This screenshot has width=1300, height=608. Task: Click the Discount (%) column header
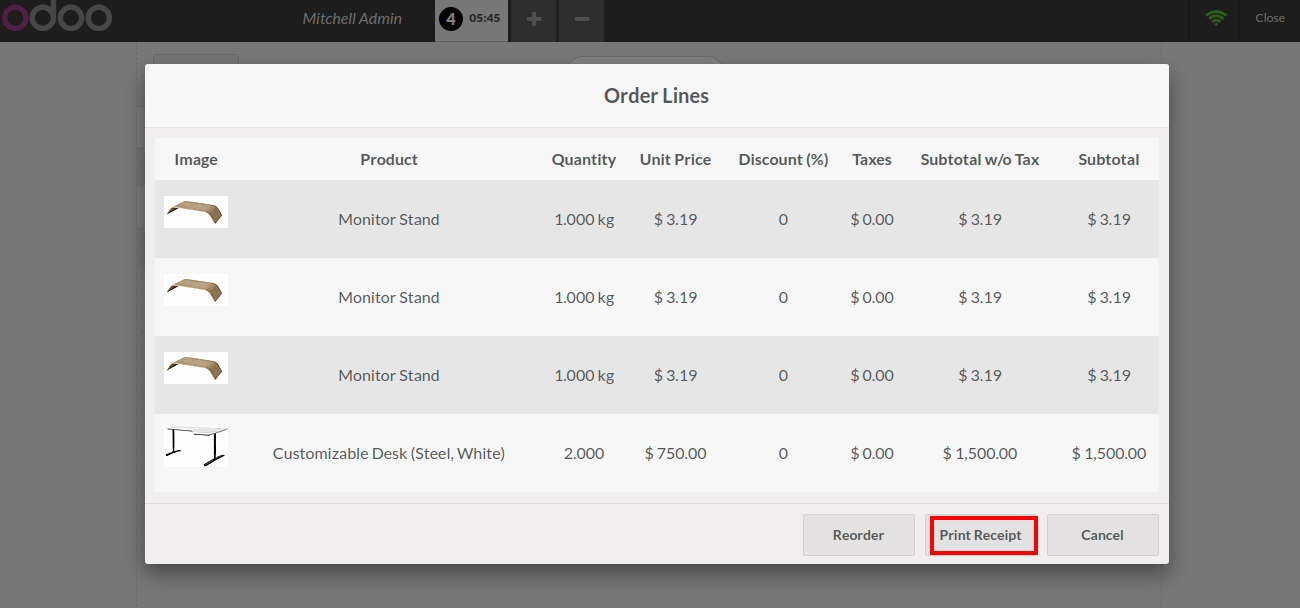(783, 160)
